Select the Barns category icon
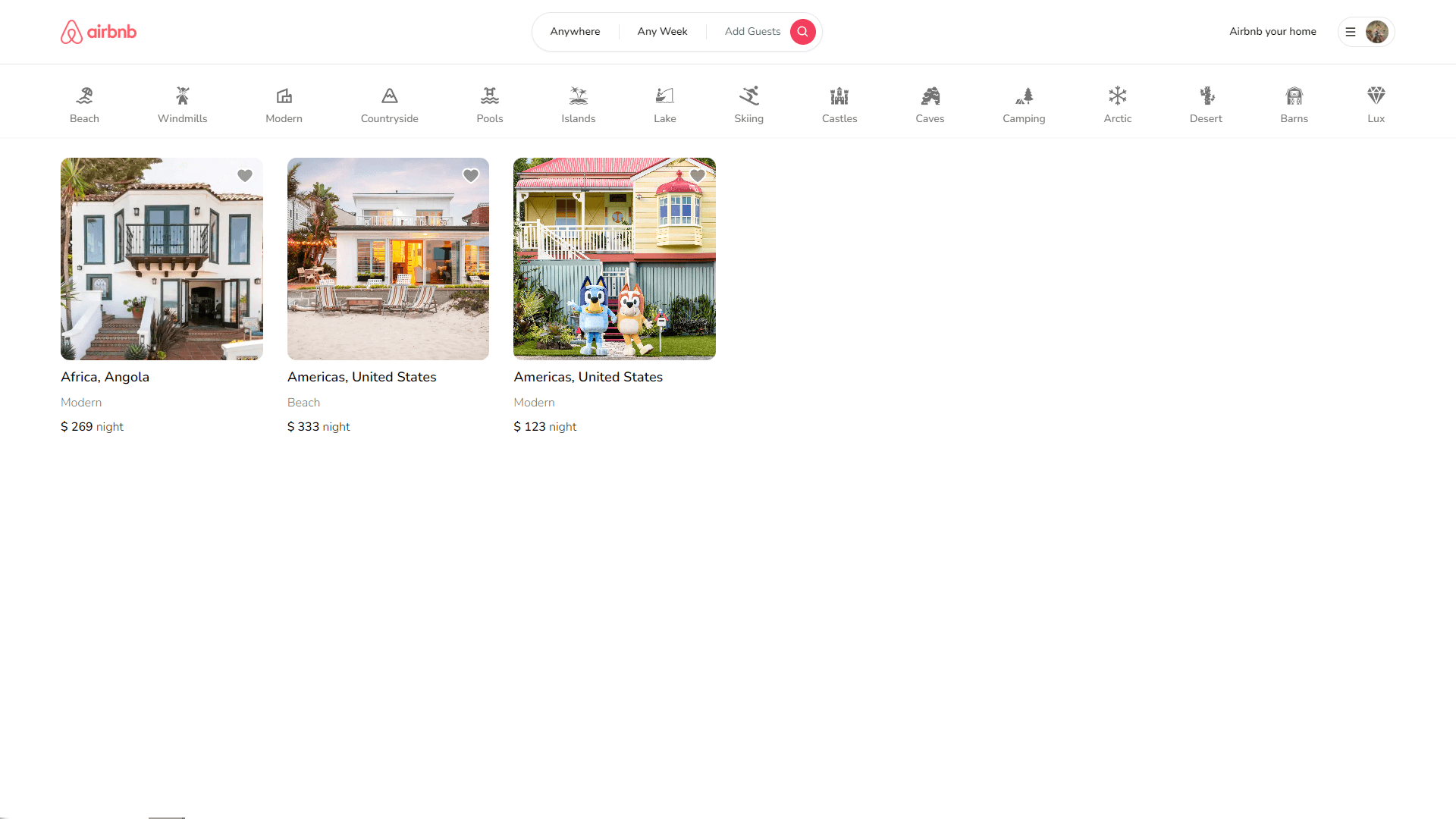This screenshot has width=1456, height=819. (1294, 96)
